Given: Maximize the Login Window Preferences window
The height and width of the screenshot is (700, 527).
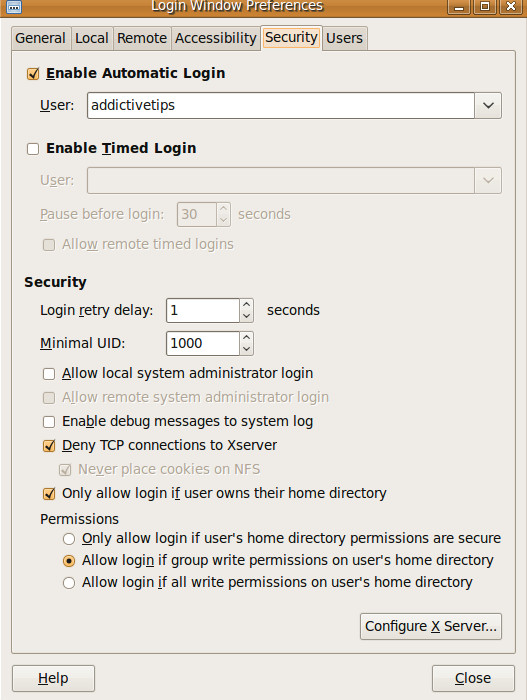Looking at the screenshot, I should tap(485, 6).
